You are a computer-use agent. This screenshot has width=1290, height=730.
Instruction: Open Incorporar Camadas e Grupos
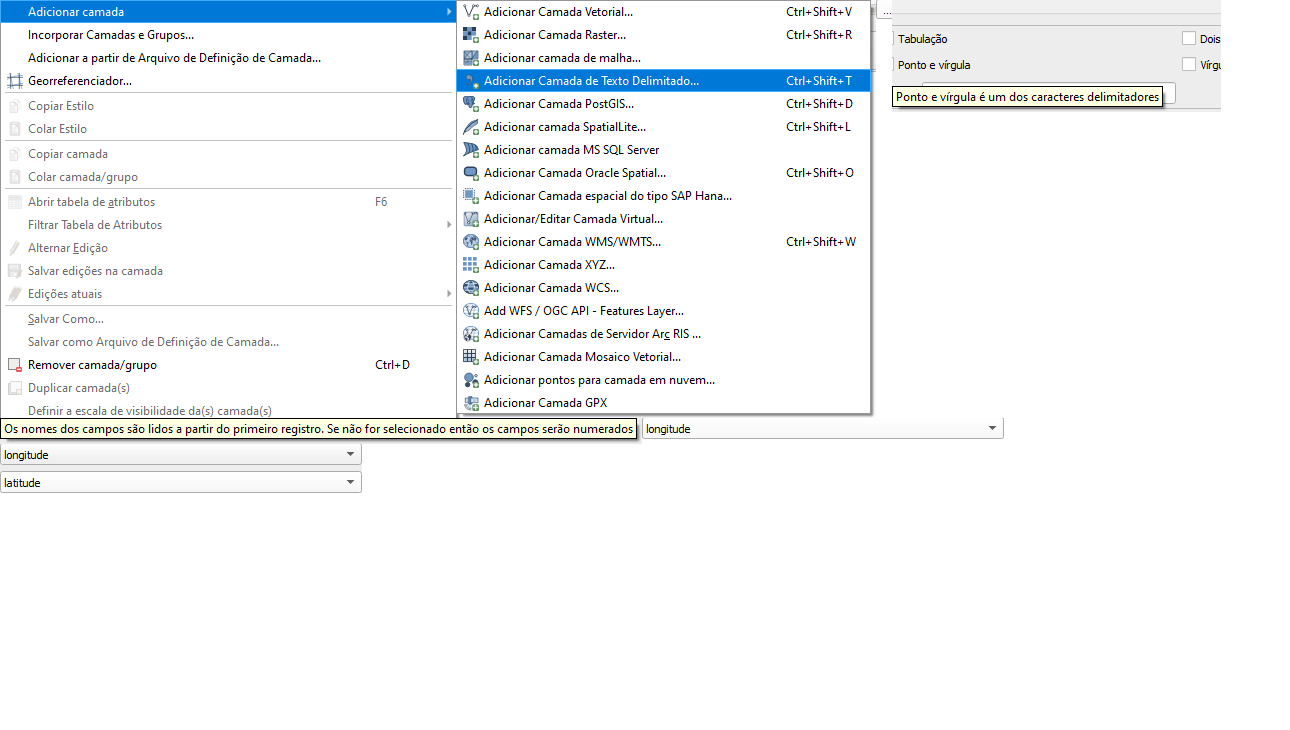(111, 35)
